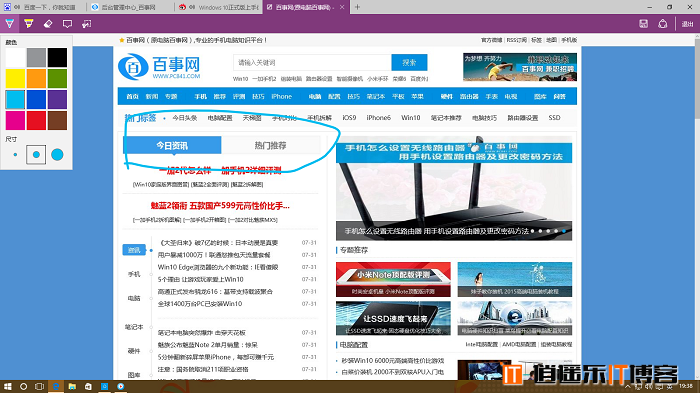Open the Windows Start menu
This screenshot has width=700, height=393.
point(8,386)
